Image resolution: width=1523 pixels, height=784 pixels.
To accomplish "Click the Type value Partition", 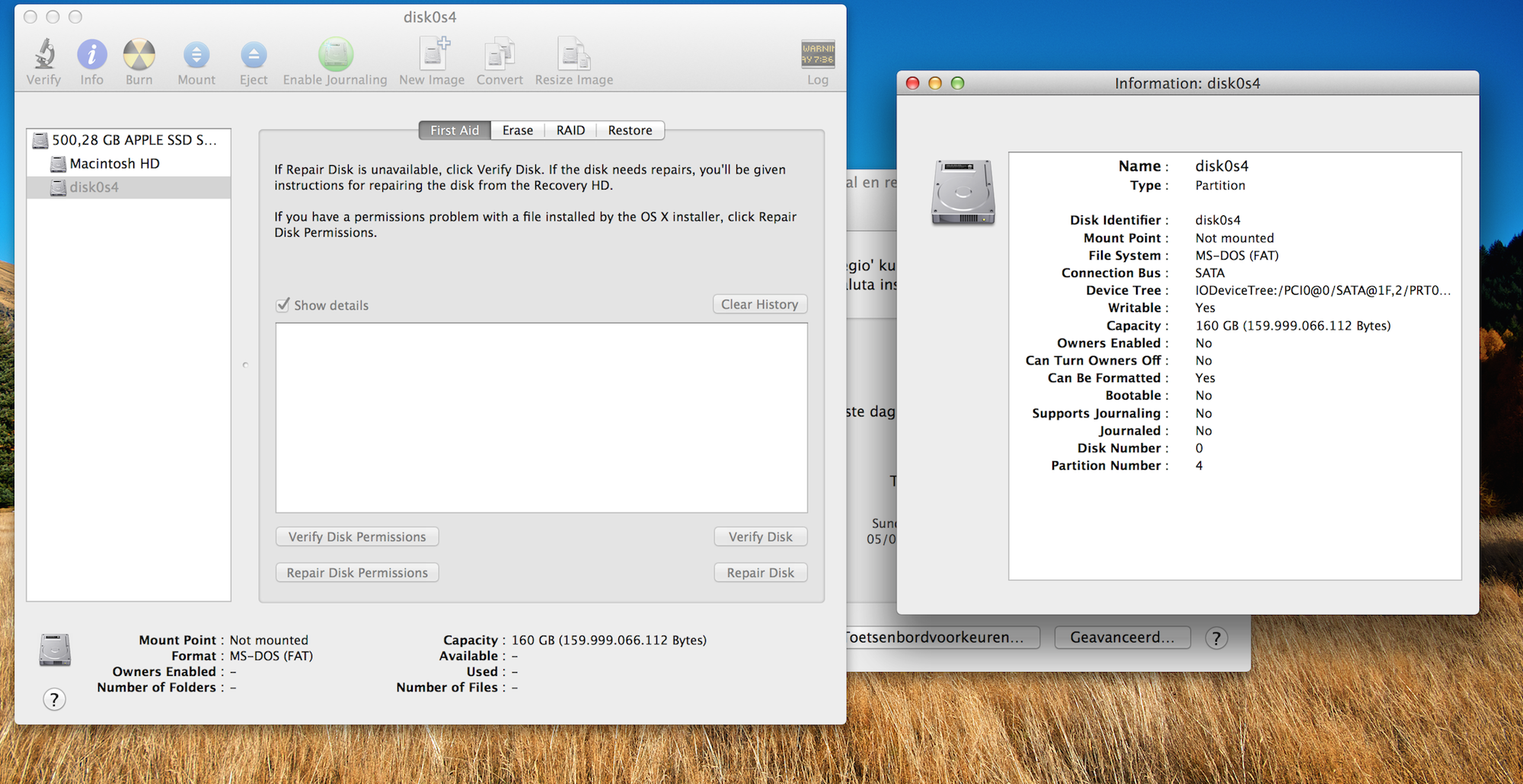I will [1220, 186].
